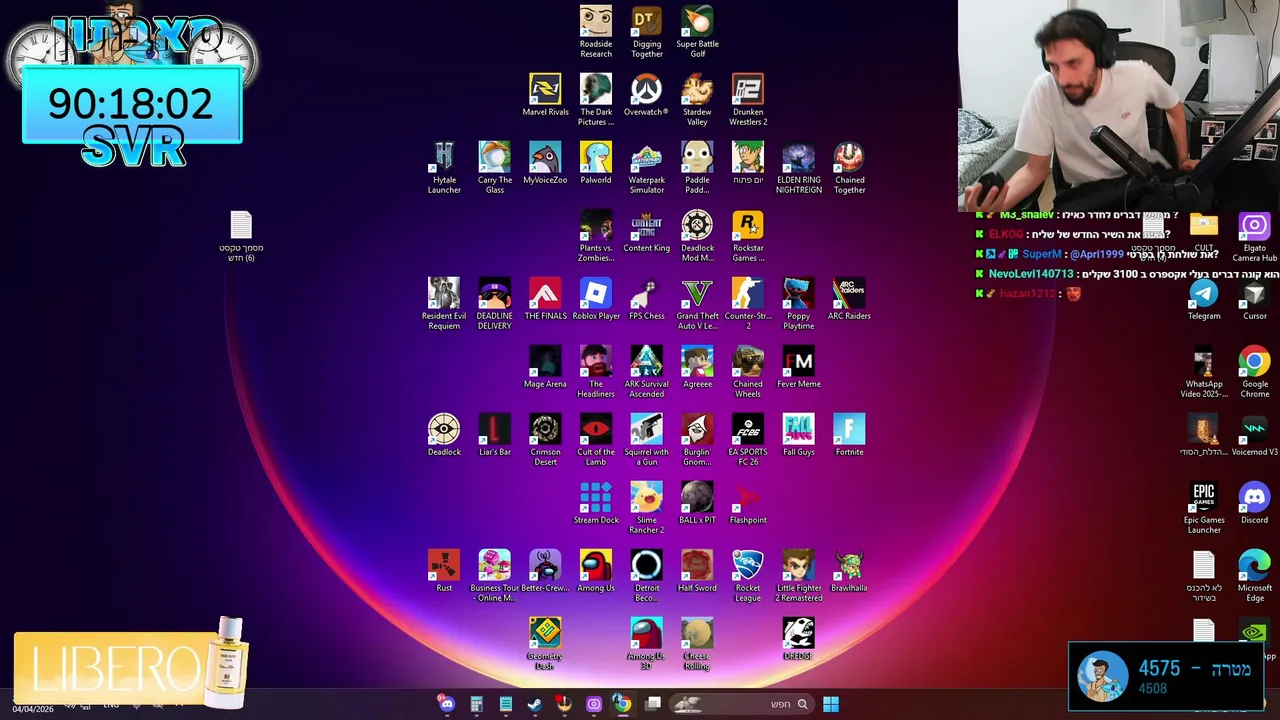Open the ARC Raiders shortcut
Viewport: 1280px width, 720px height.
[x=849, y=299]
